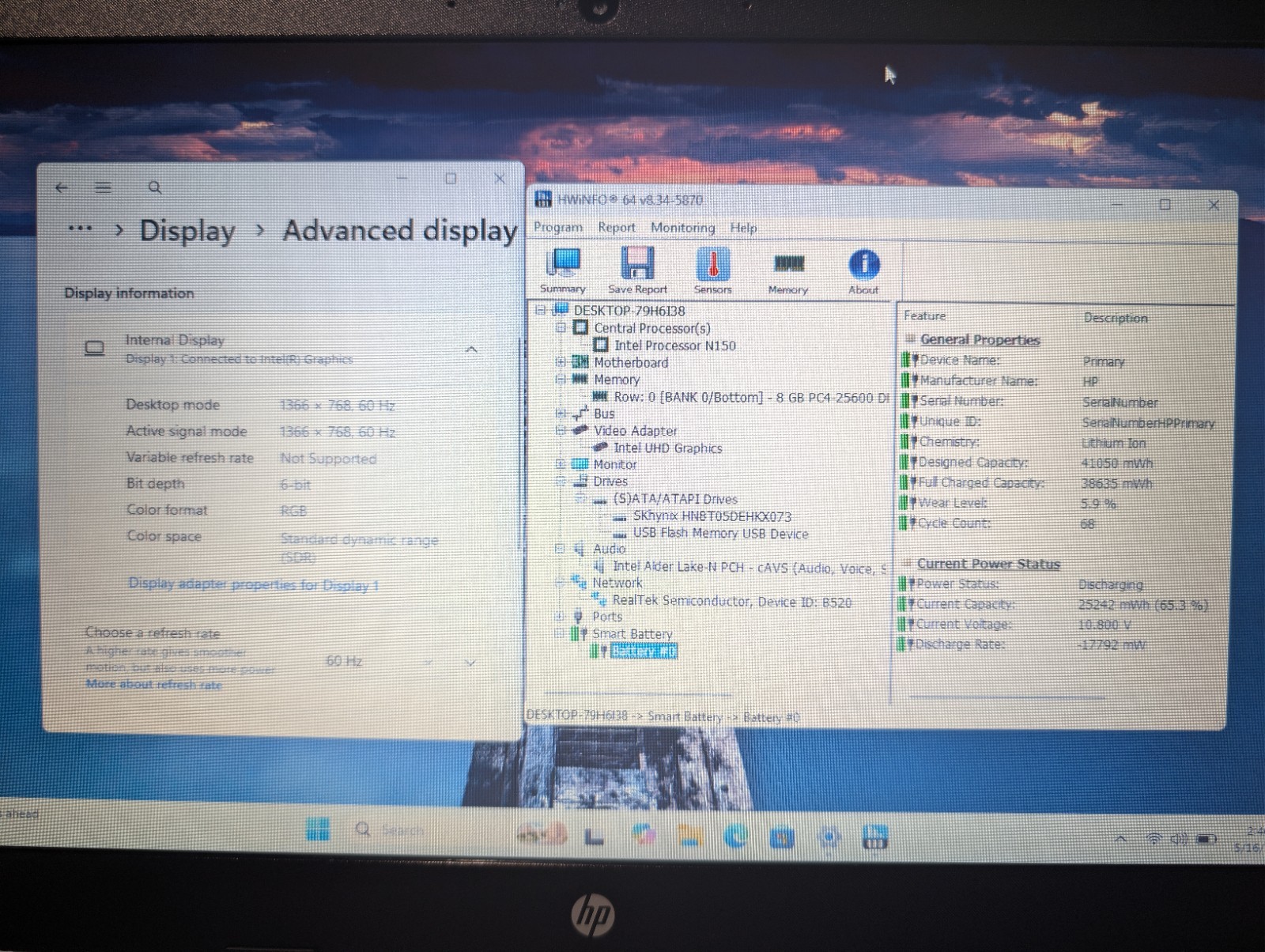1265x952 pixels.
Task: Click the Description column header
Action: pos(1116,318)
